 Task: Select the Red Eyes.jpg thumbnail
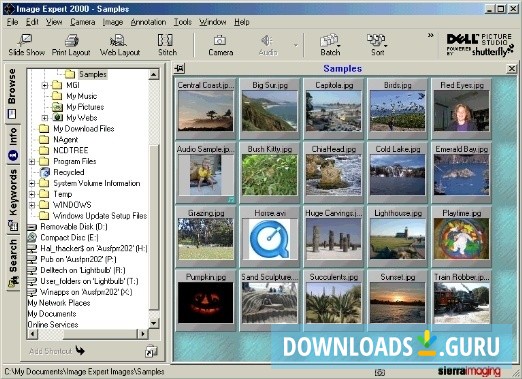[x=462, y=109]
